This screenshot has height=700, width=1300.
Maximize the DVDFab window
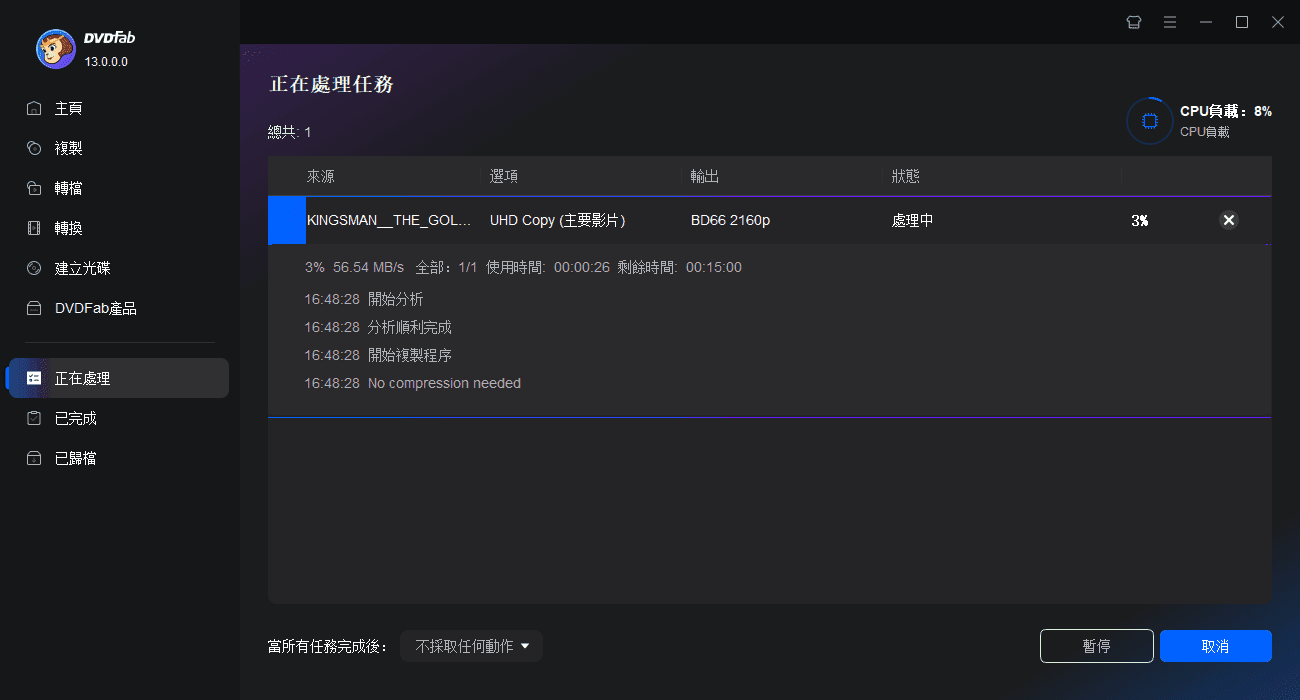pos(1241,22)
